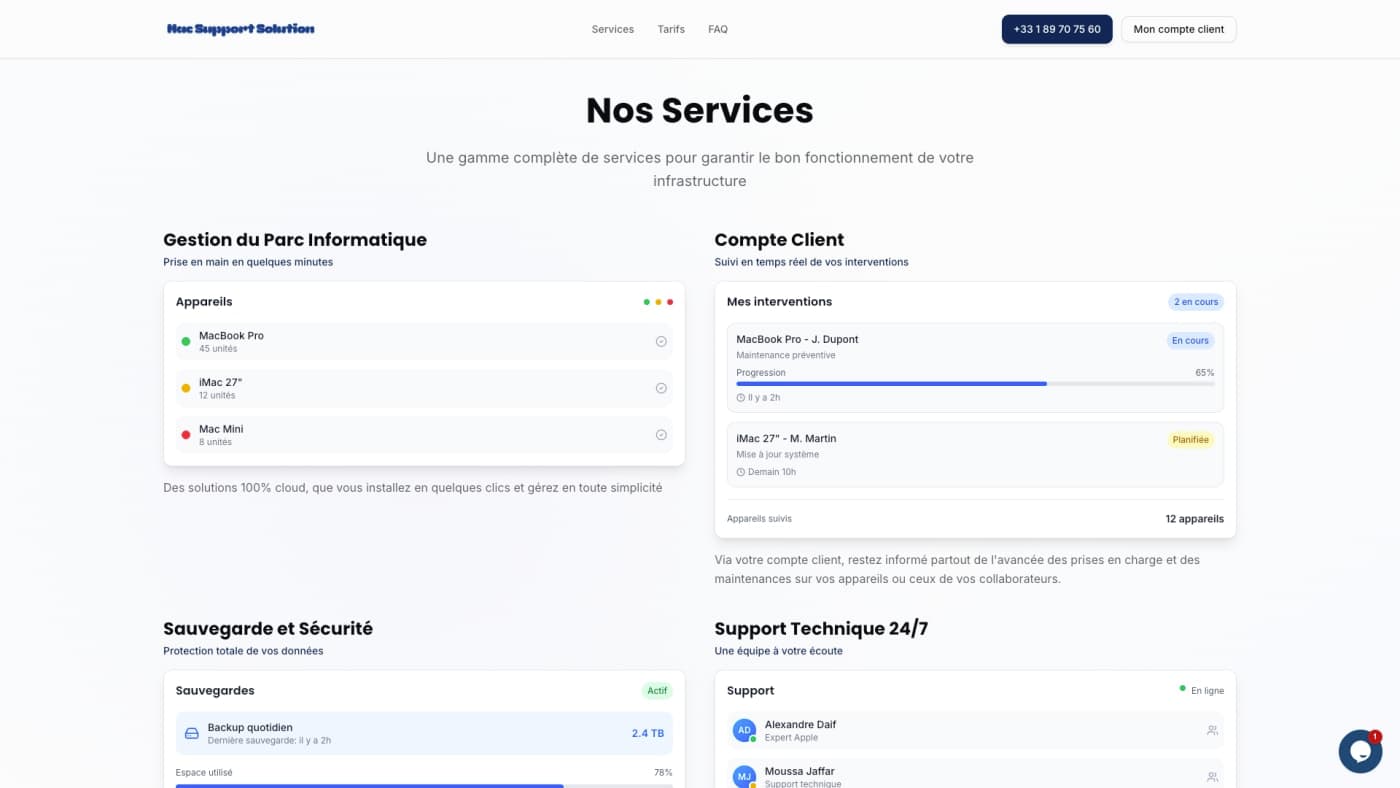Screen dimensions: 1400x788
Task: Click the drive icon in Backup quotidien
Action: 192,734
